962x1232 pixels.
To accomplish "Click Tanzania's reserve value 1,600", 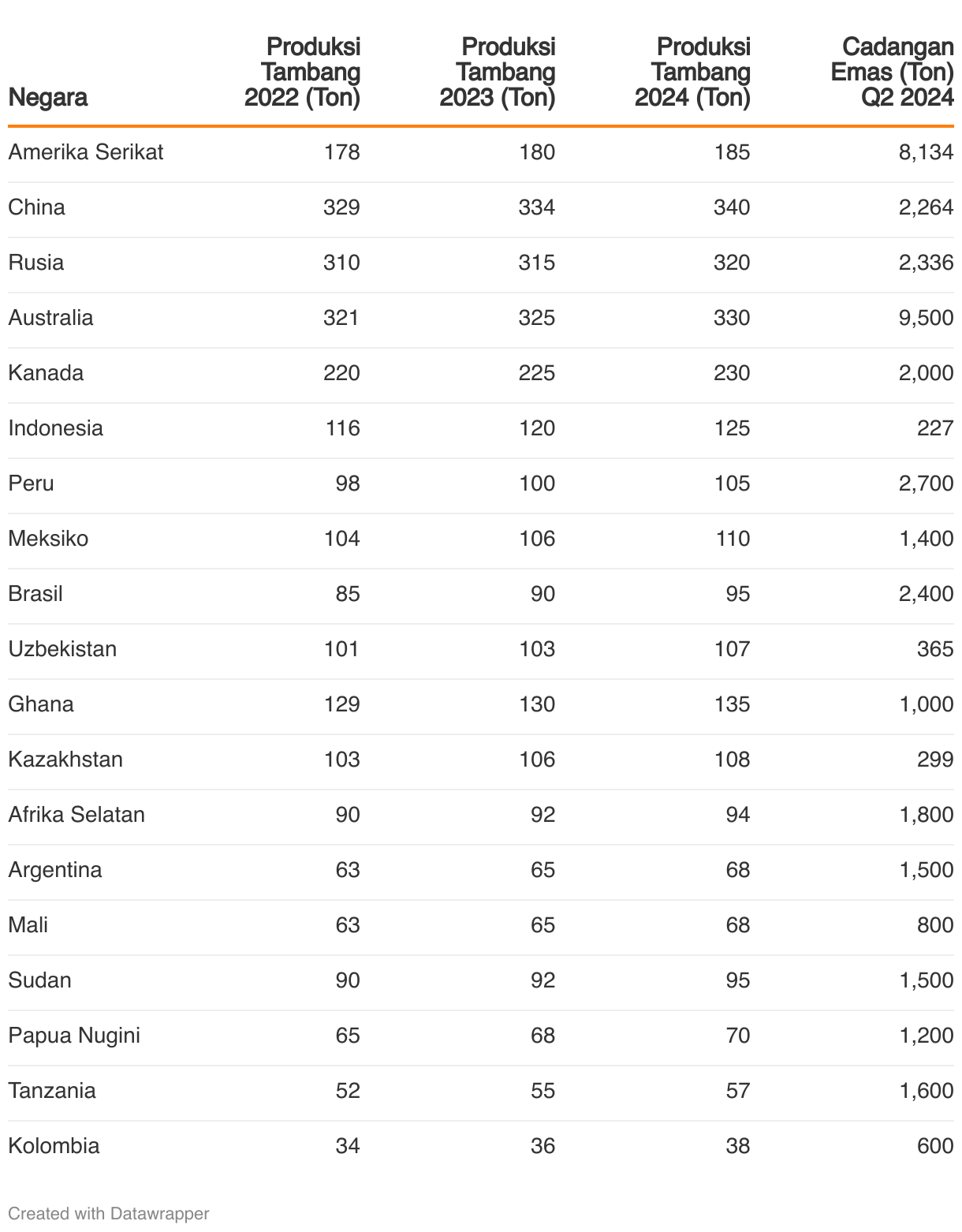I will click(926, 1091).
